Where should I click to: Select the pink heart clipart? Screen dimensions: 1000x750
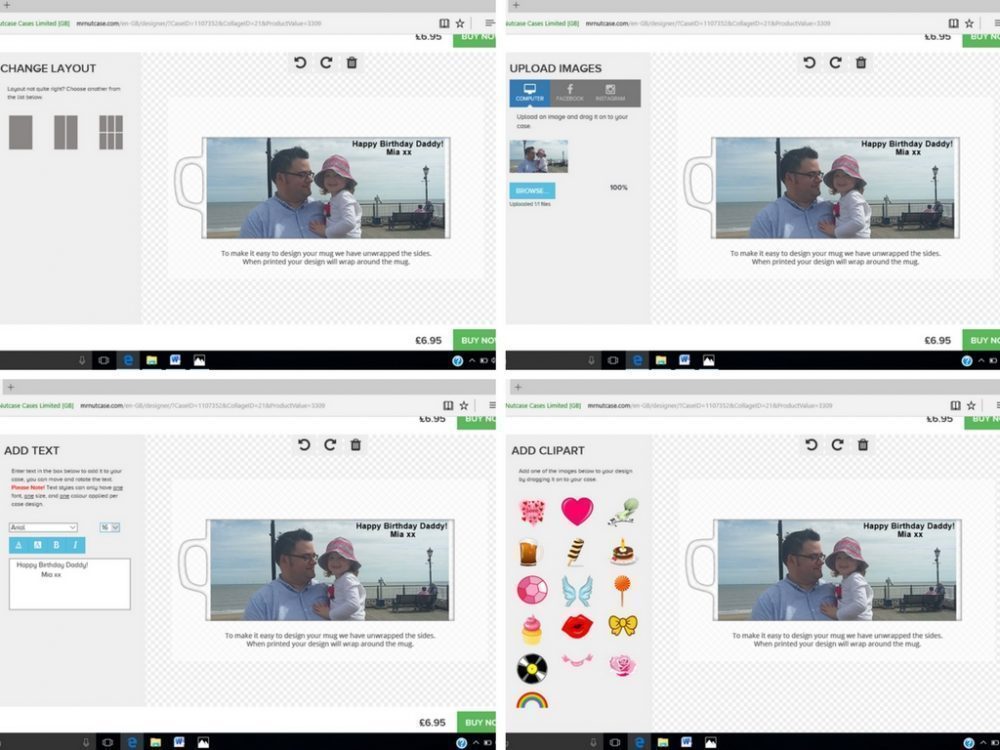pos(576,511)
